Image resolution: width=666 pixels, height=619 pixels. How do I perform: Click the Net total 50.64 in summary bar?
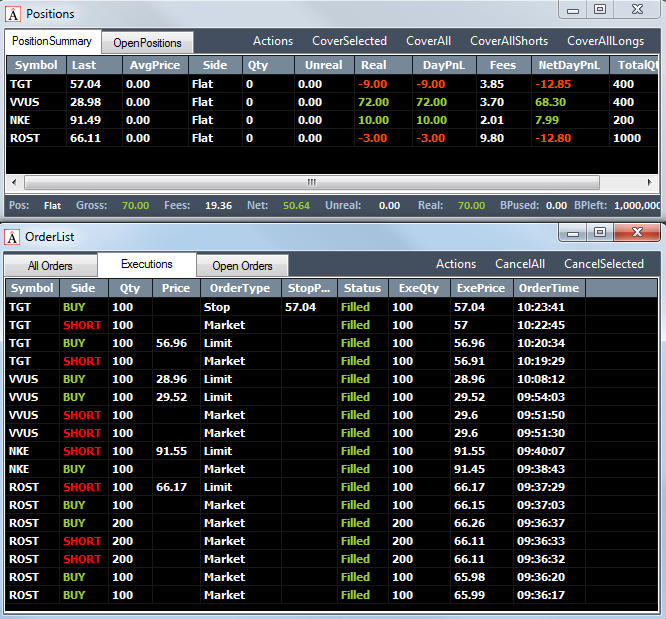(x=296, y=206)
